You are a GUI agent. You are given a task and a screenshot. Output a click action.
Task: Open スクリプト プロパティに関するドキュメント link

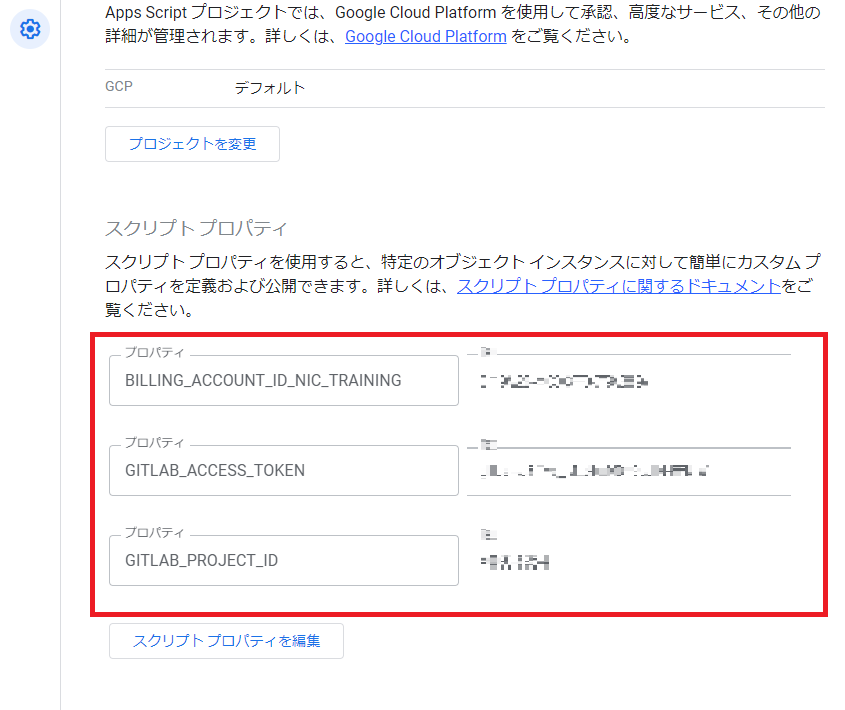[x=619, y=286]
